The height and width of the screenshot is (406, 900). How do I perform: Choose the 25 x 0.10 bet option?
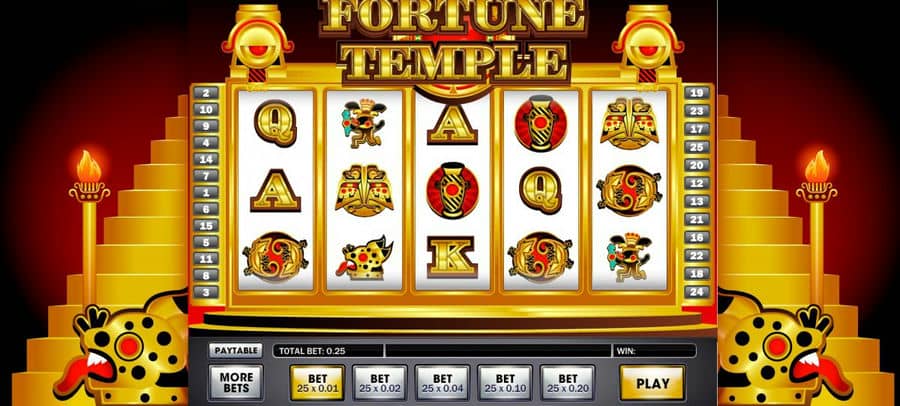coord(505,383)
